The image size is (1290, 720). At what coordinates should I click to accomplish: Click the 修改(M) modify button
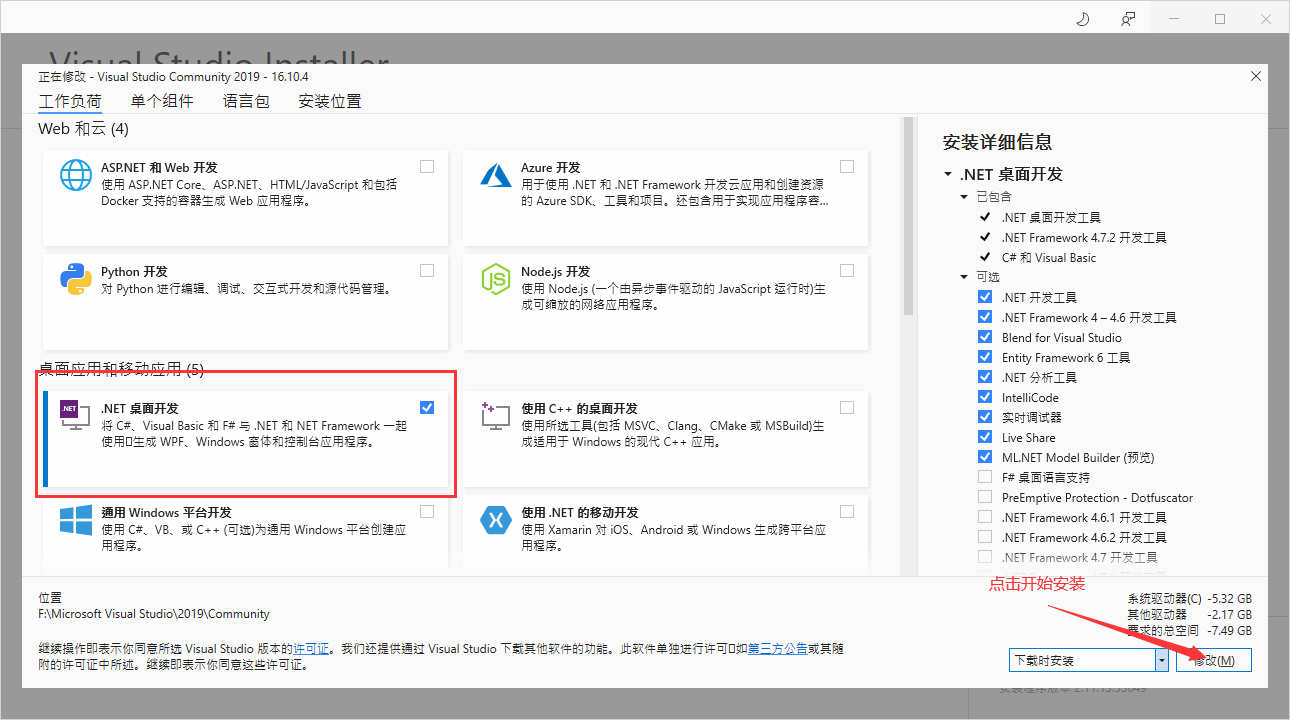[1213, 660]
